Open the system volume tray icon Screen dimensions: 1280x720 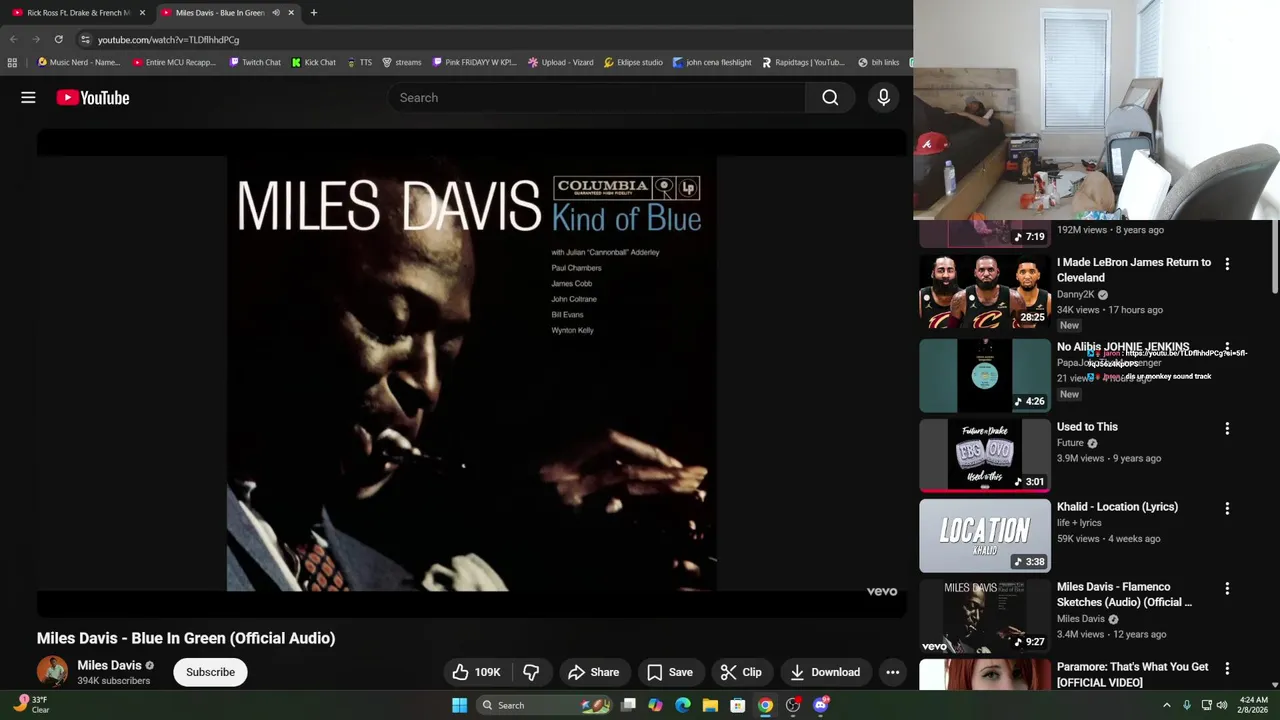[x=1222, y=705]
